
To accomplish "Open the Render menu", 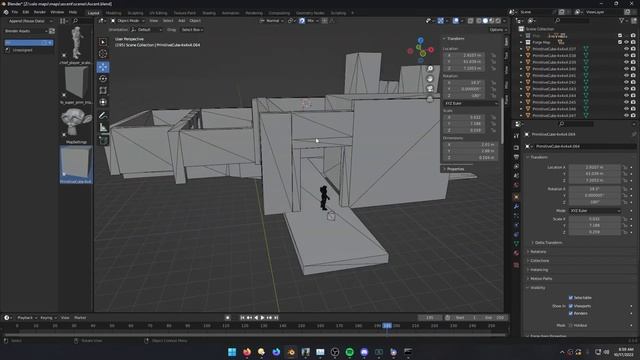I will coord(40,12).
